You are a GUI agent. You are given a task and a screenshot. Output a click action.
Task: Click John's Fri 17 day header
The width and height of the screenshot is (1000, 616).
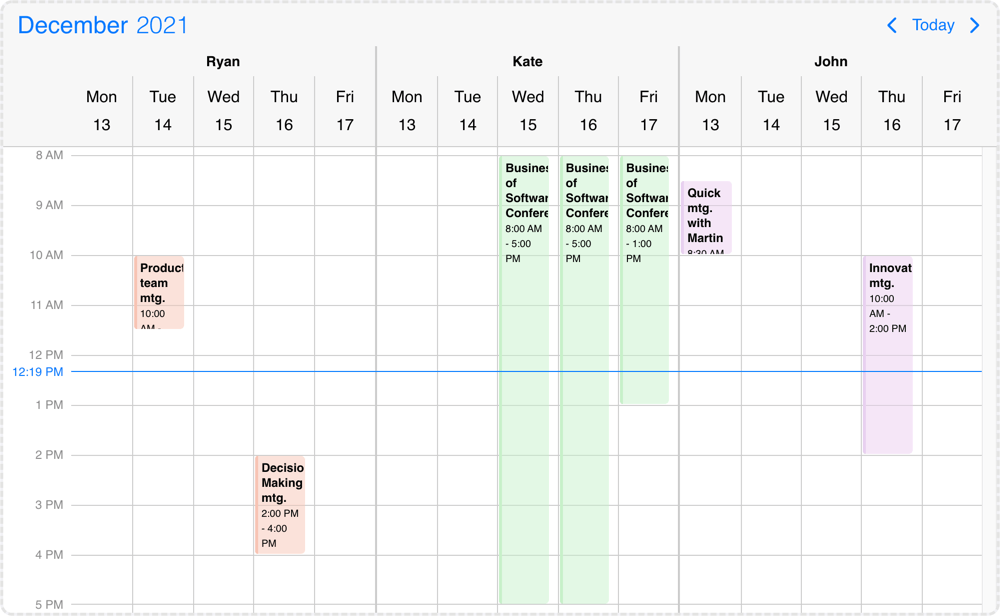pos(951,110)
